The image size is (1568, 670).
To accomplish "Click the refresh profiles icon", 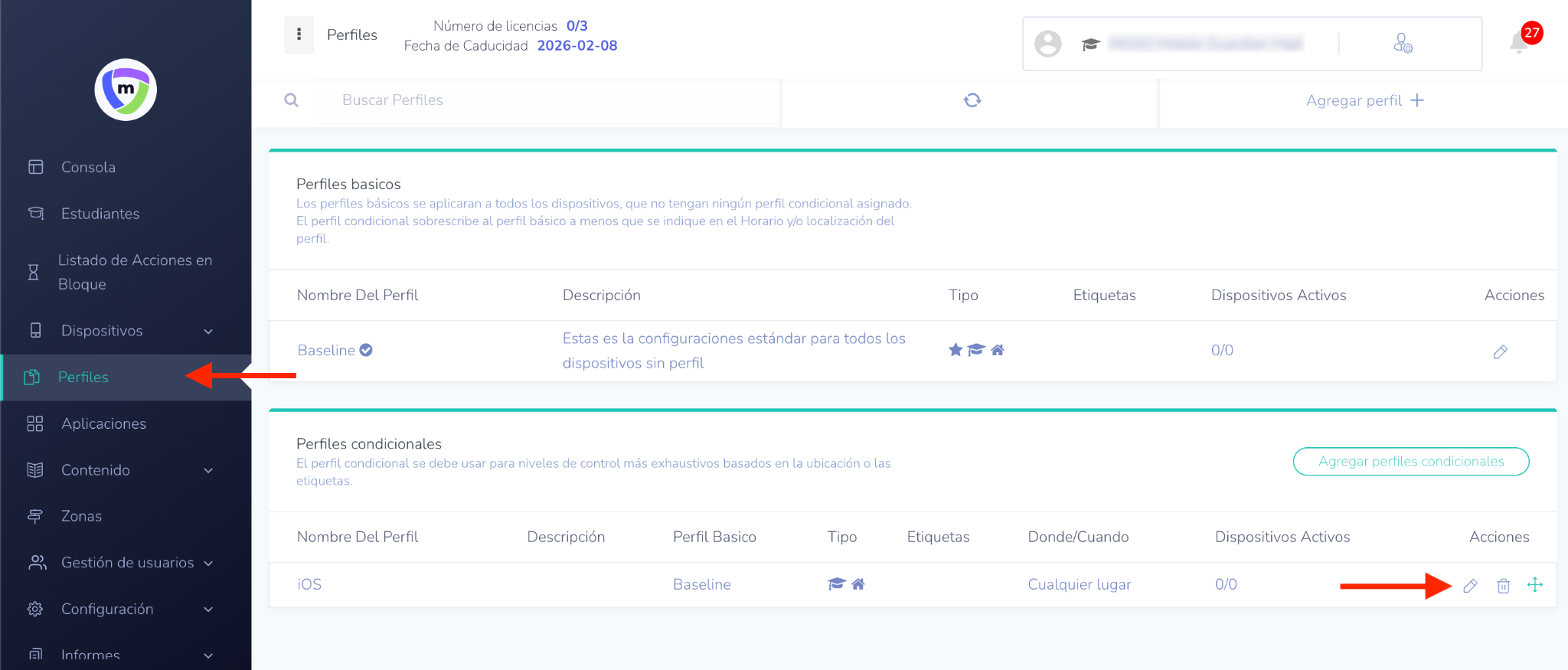I will [x=972, y=100].
